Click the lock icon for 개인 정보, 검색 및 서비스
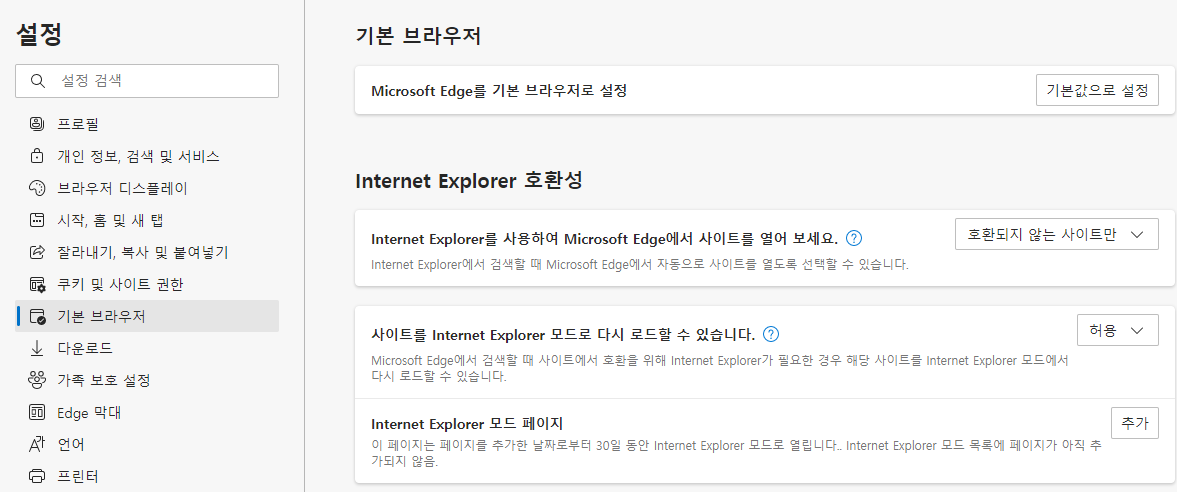The width and height of the screenshot is (1177, 492). (x=37, y=156)
